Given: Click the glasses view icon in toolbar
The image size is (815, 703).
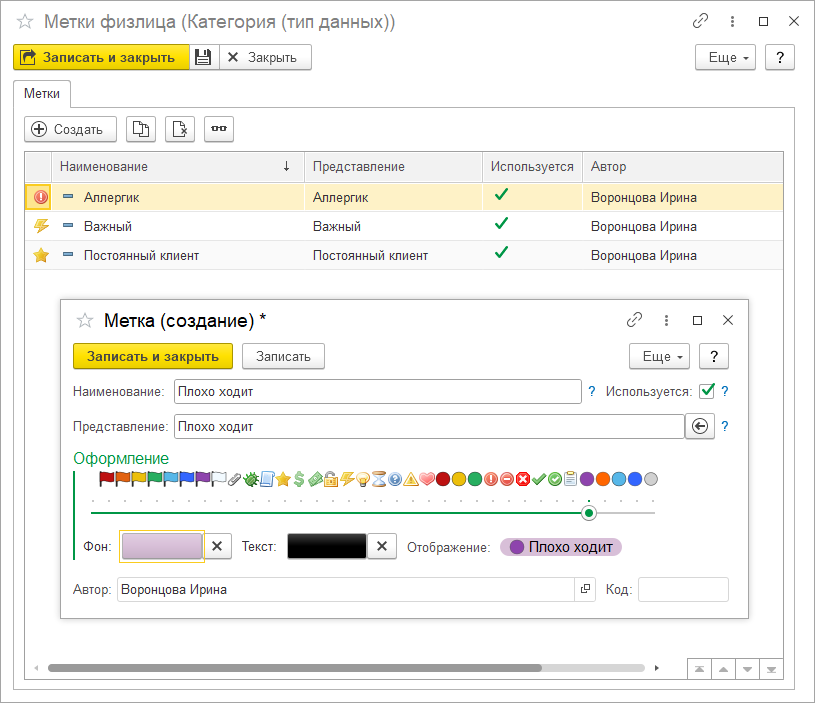Looking at the screenshot, I should tap(219, 129).
